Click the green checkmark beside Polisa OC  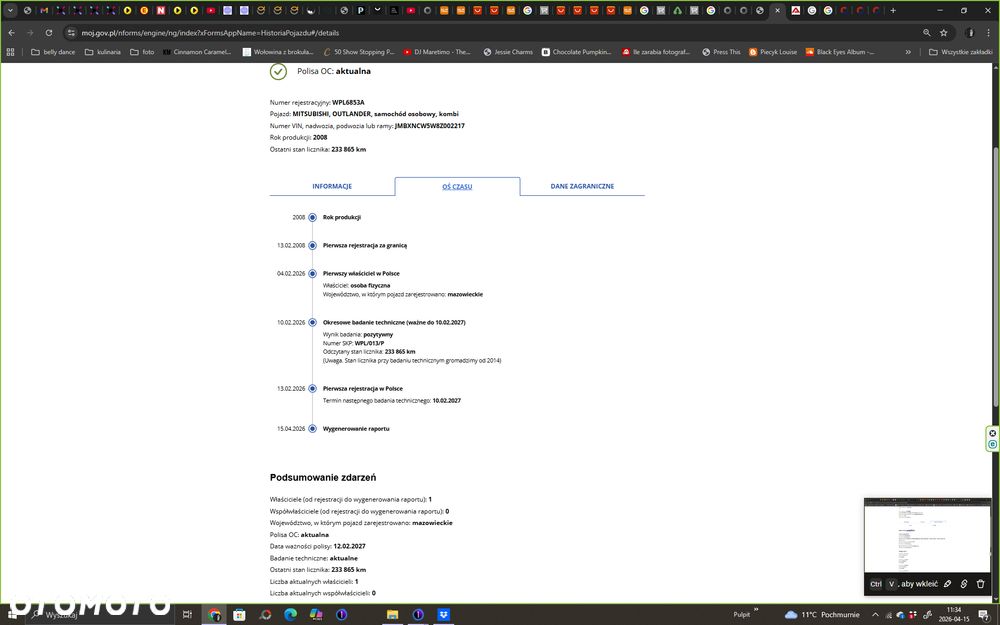tap(278, 71)
